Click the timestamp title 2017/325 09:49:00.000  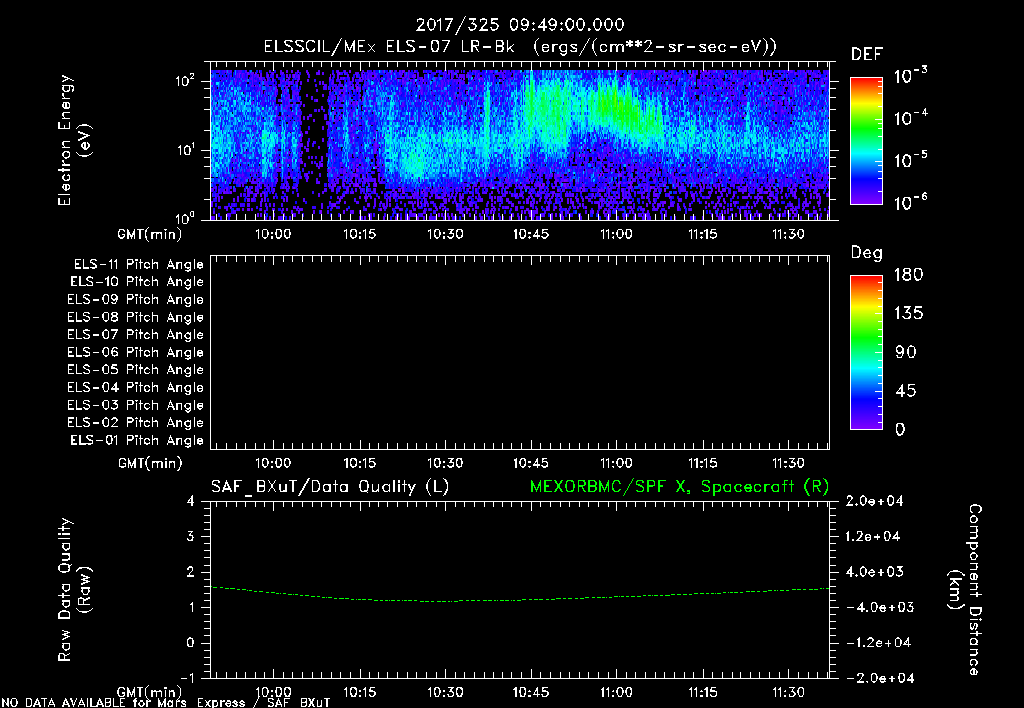pos(520,25)
